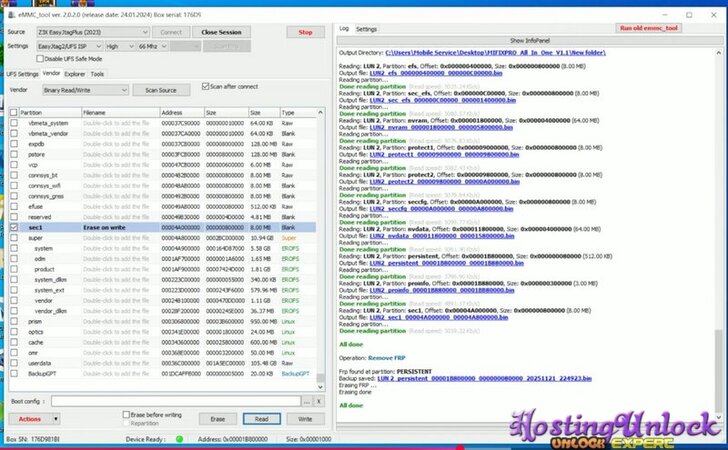Screen dimensions: 728x450
Task: Check Erase before writing option
Action: click(x=126, y=414)
